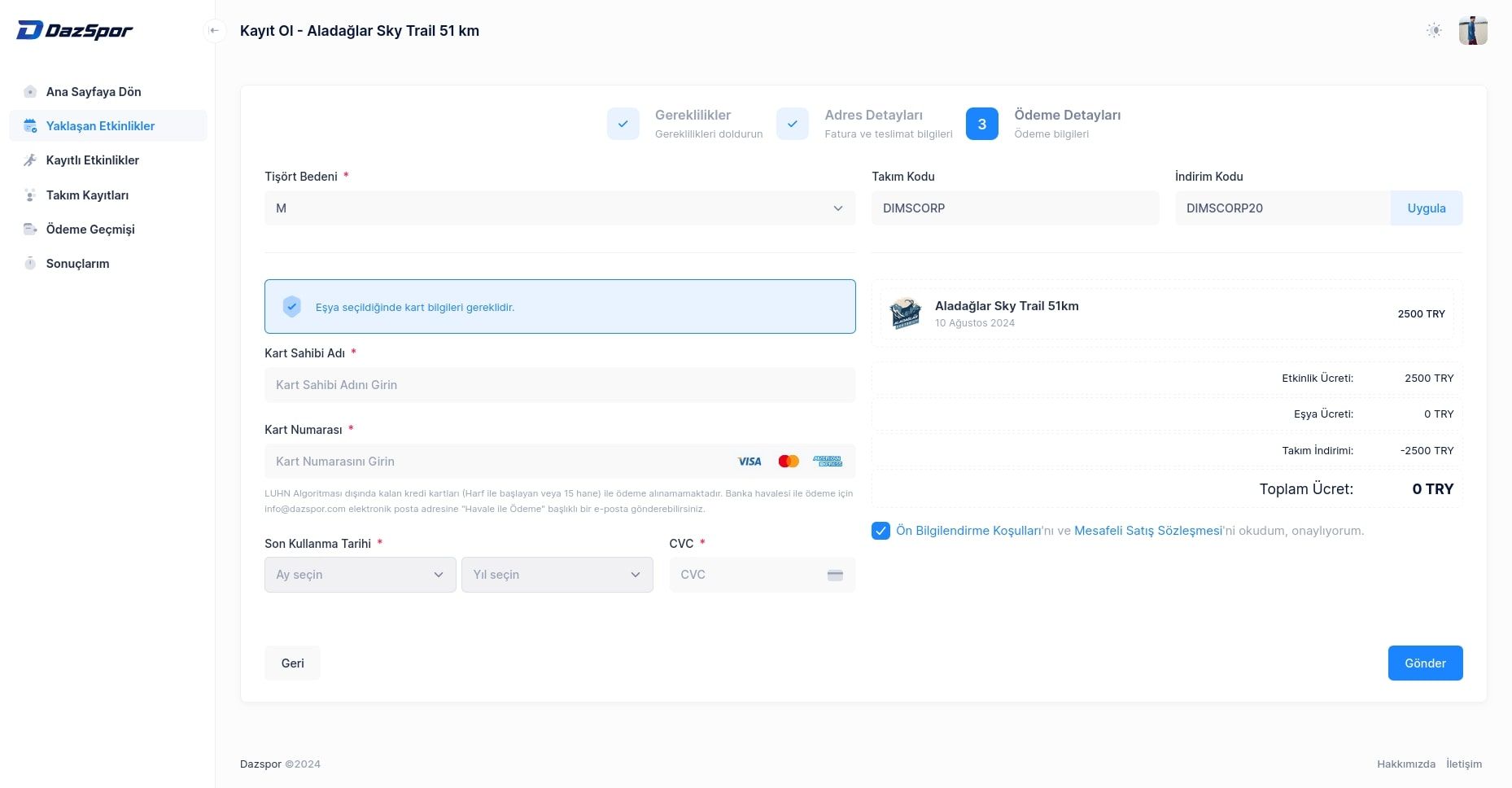Screen dimensions: 1512x788
Task: Click the card icon in CVC field
Action: (x=835, y=575)
